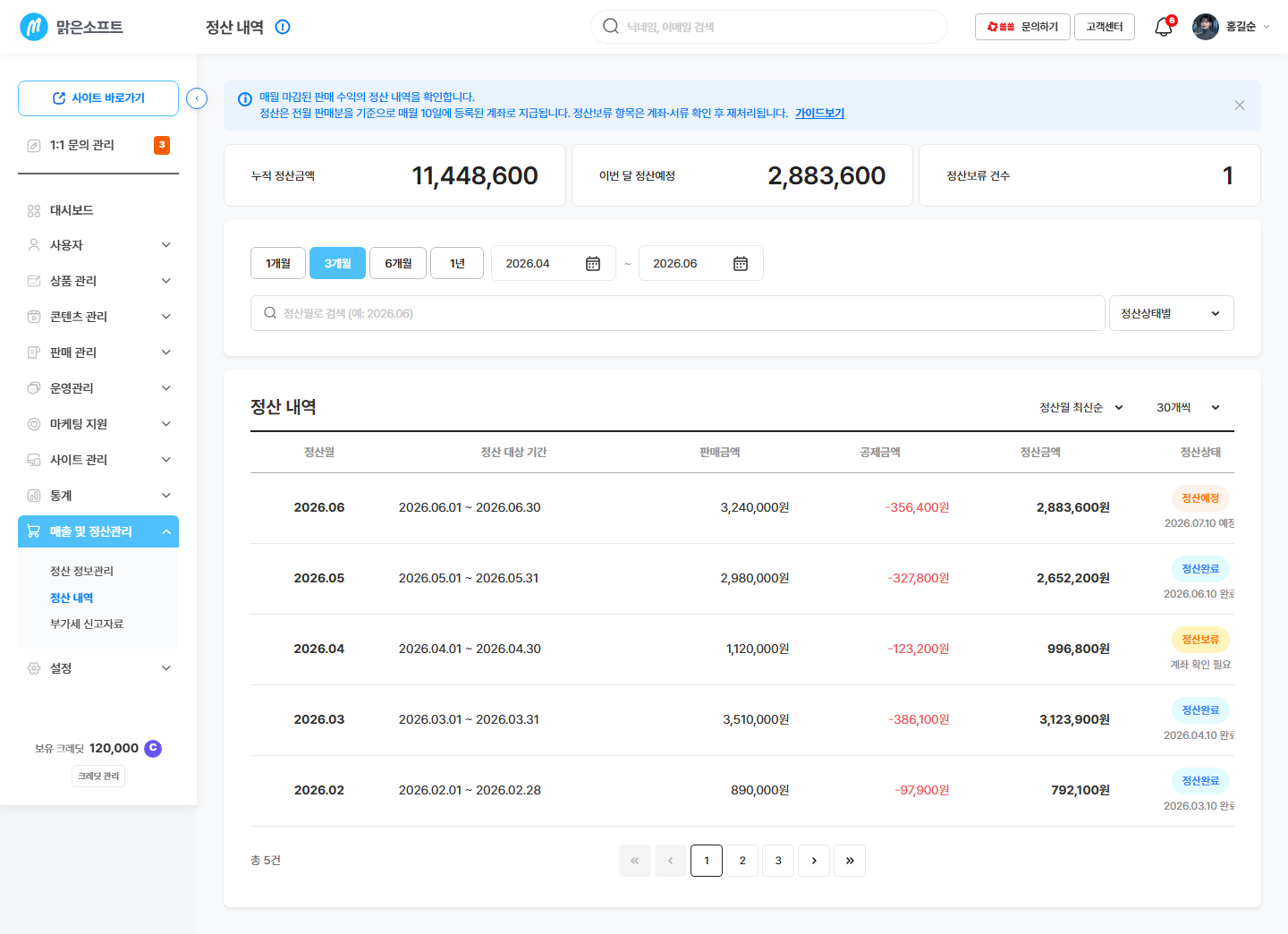Expand the 설정 menu chevron
This screenshot has height=934, width=1288.
(166, 668)
